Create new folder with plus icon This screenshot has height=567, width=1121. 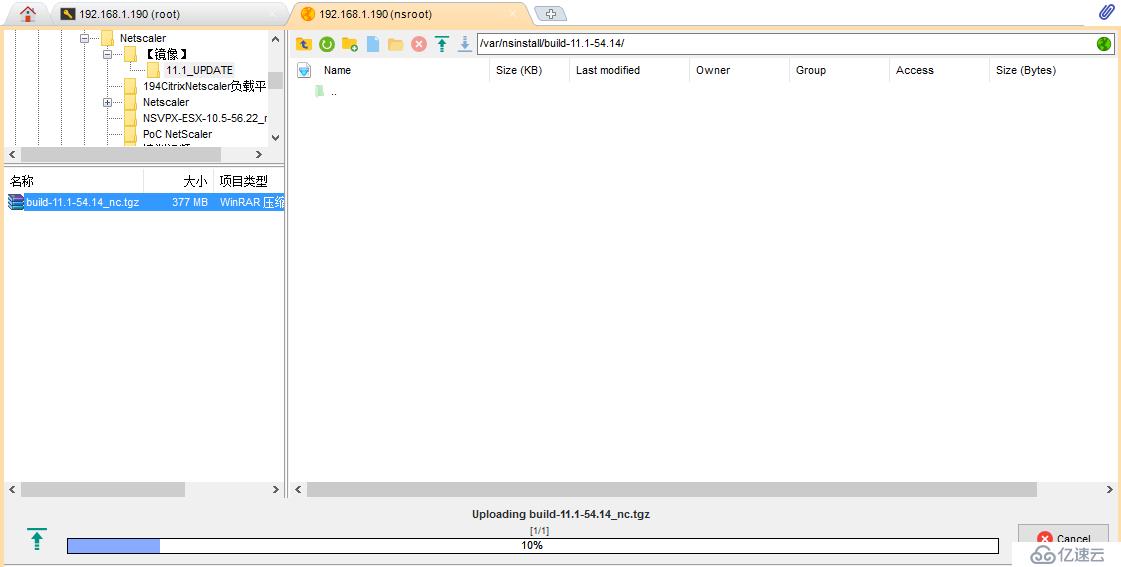tap(350, 44)
